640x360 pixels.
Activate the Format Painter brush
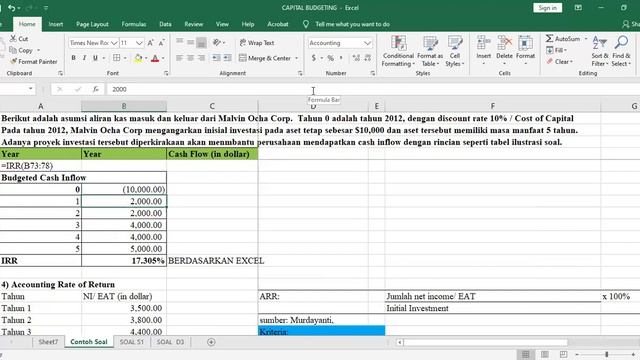(13, 61)
